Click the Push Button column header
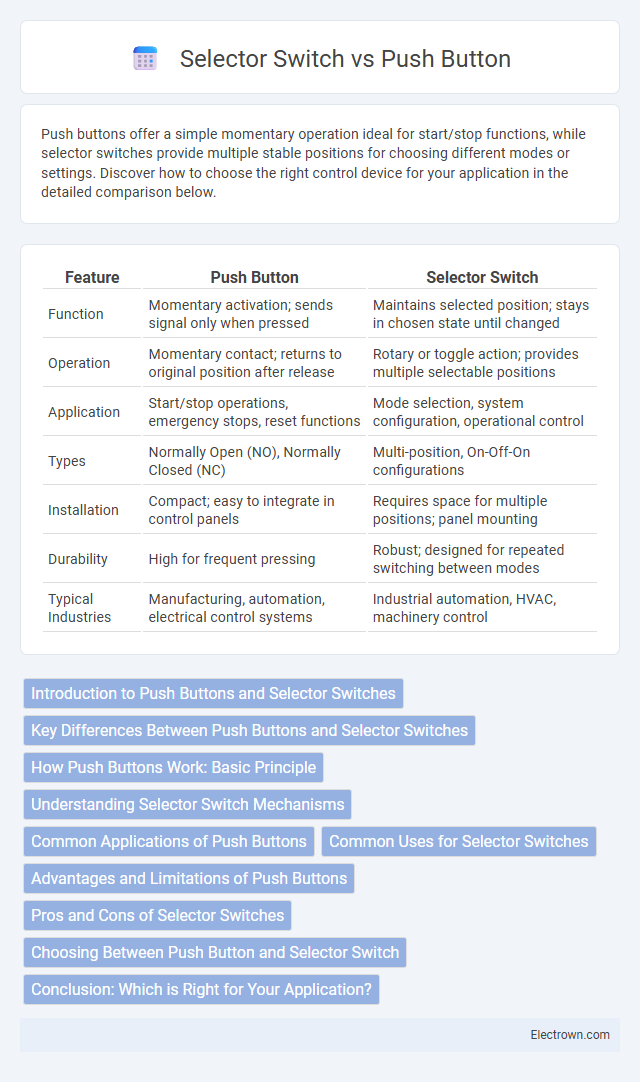Viewport: 640px width, 1082px height. point(254,277)
